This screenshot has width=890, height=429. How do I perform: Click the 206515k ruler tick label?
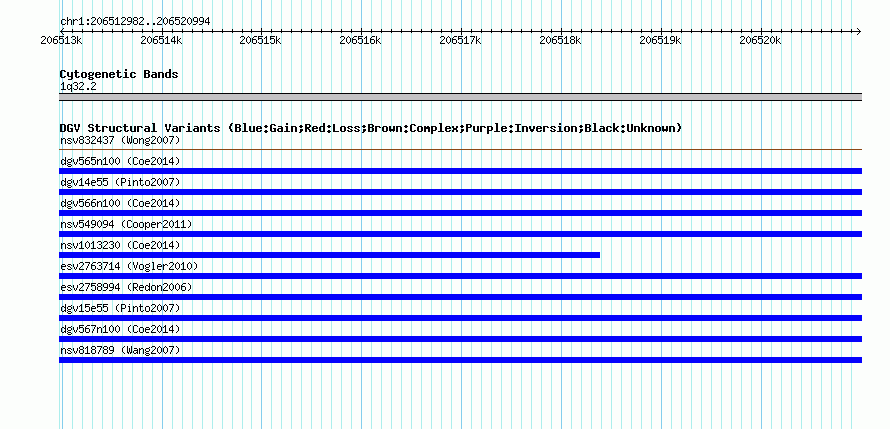[261, 41]
